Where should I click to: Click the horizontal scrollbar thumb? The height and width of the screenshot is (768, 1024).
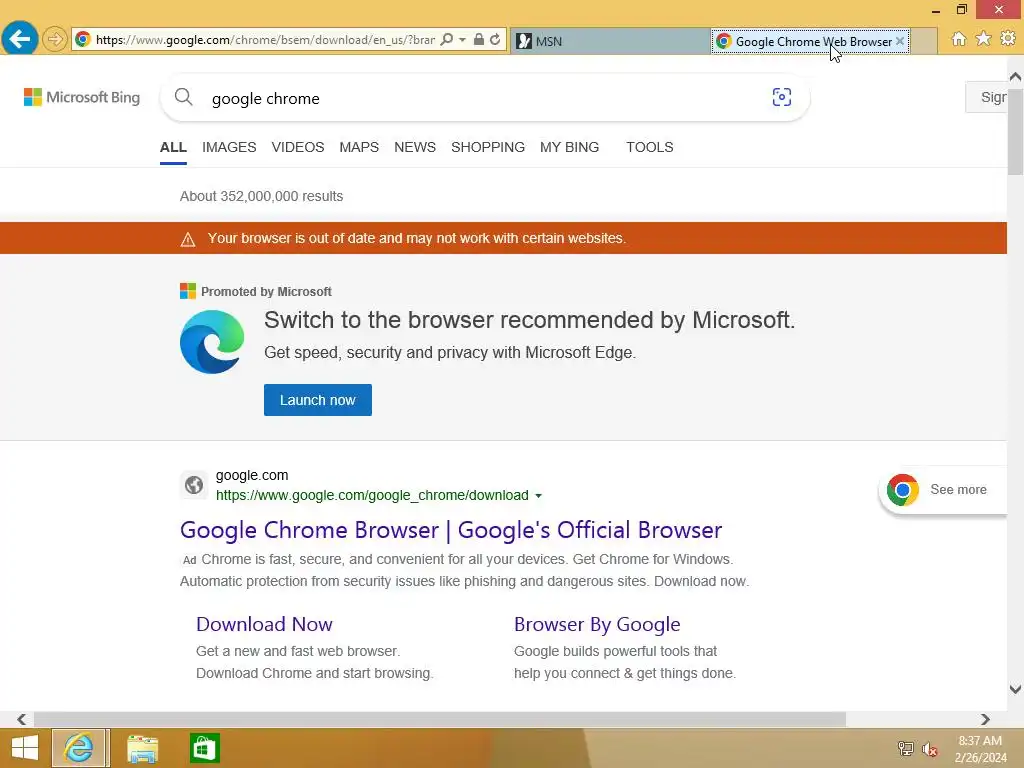(440, 719)
